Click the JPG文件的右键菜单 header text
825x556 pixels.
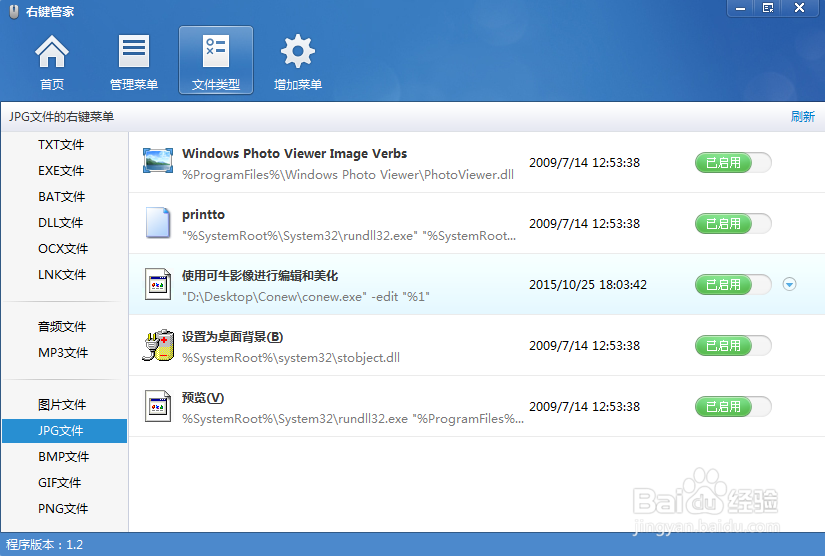pos(61,117)
